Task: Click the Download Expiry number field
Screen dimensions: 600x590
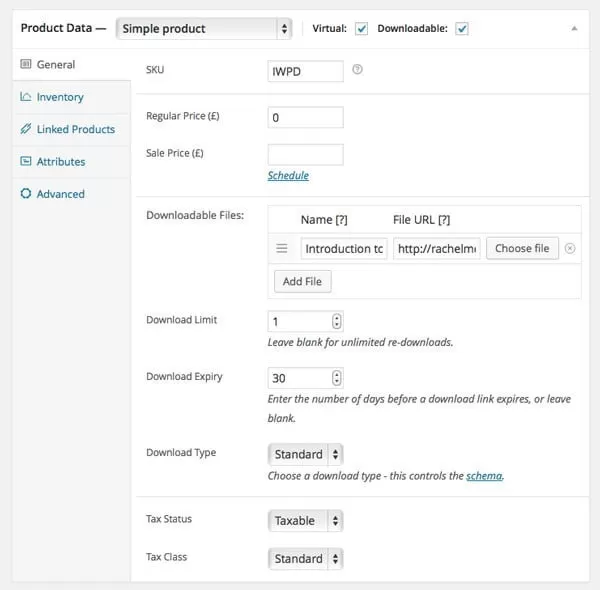Action: pyautogui.click(x=305, y=378)
